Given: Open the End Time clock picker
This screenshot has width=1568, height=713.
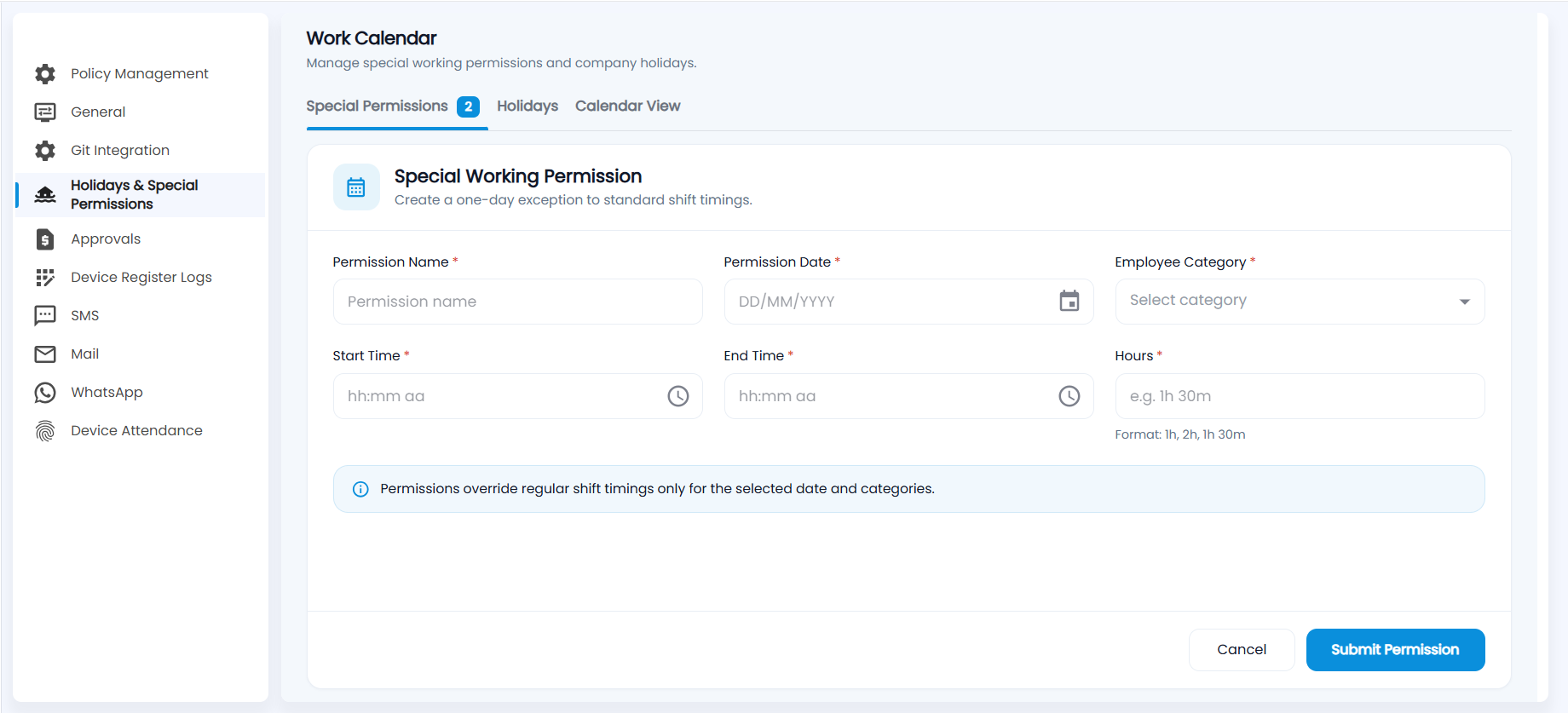Looking at the screenshot, I should tap(1069, 396).
